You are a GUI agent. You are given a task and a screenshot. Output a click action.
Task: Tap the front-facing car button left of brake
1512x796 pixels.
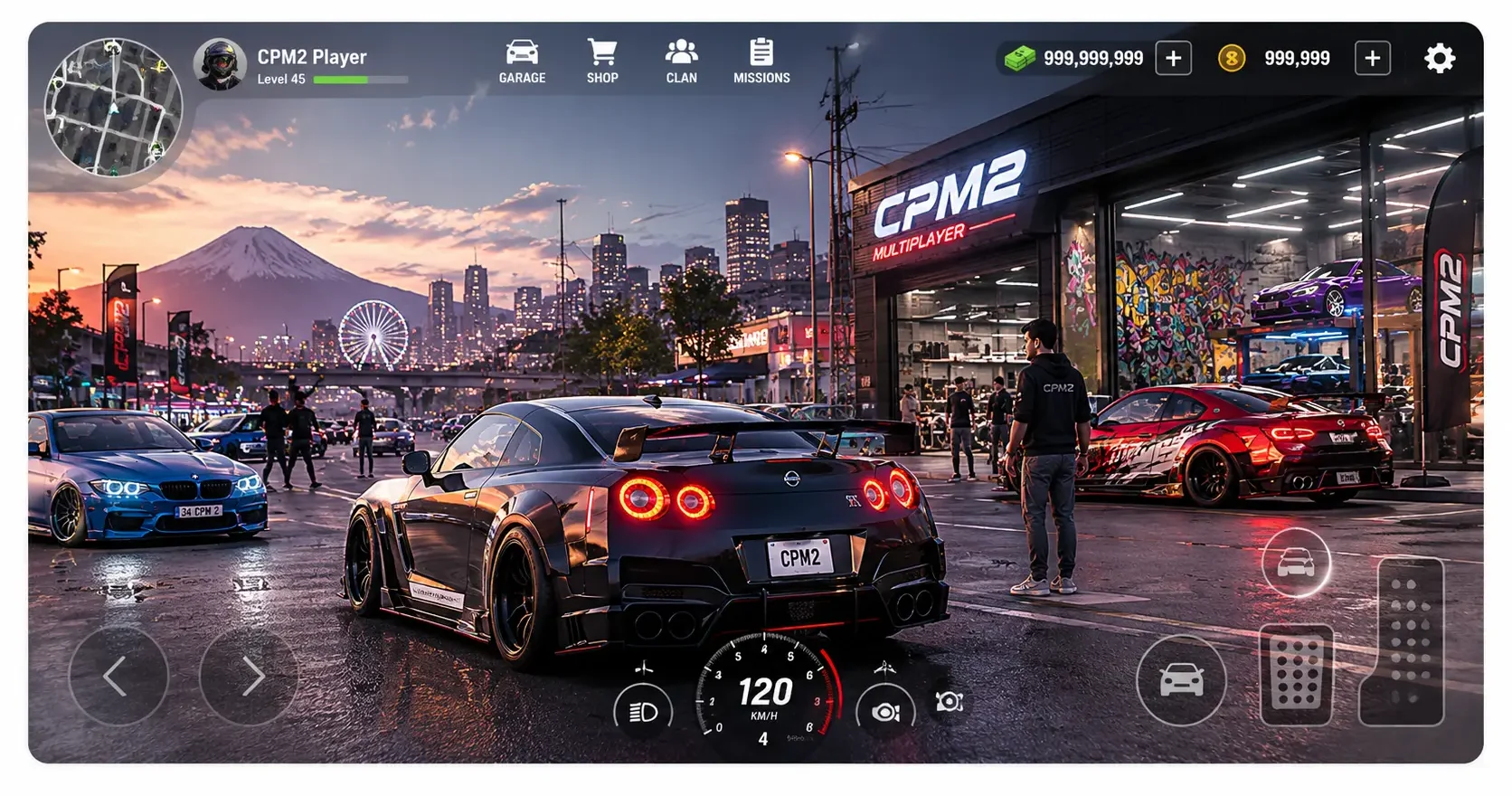pos(1181,680)
